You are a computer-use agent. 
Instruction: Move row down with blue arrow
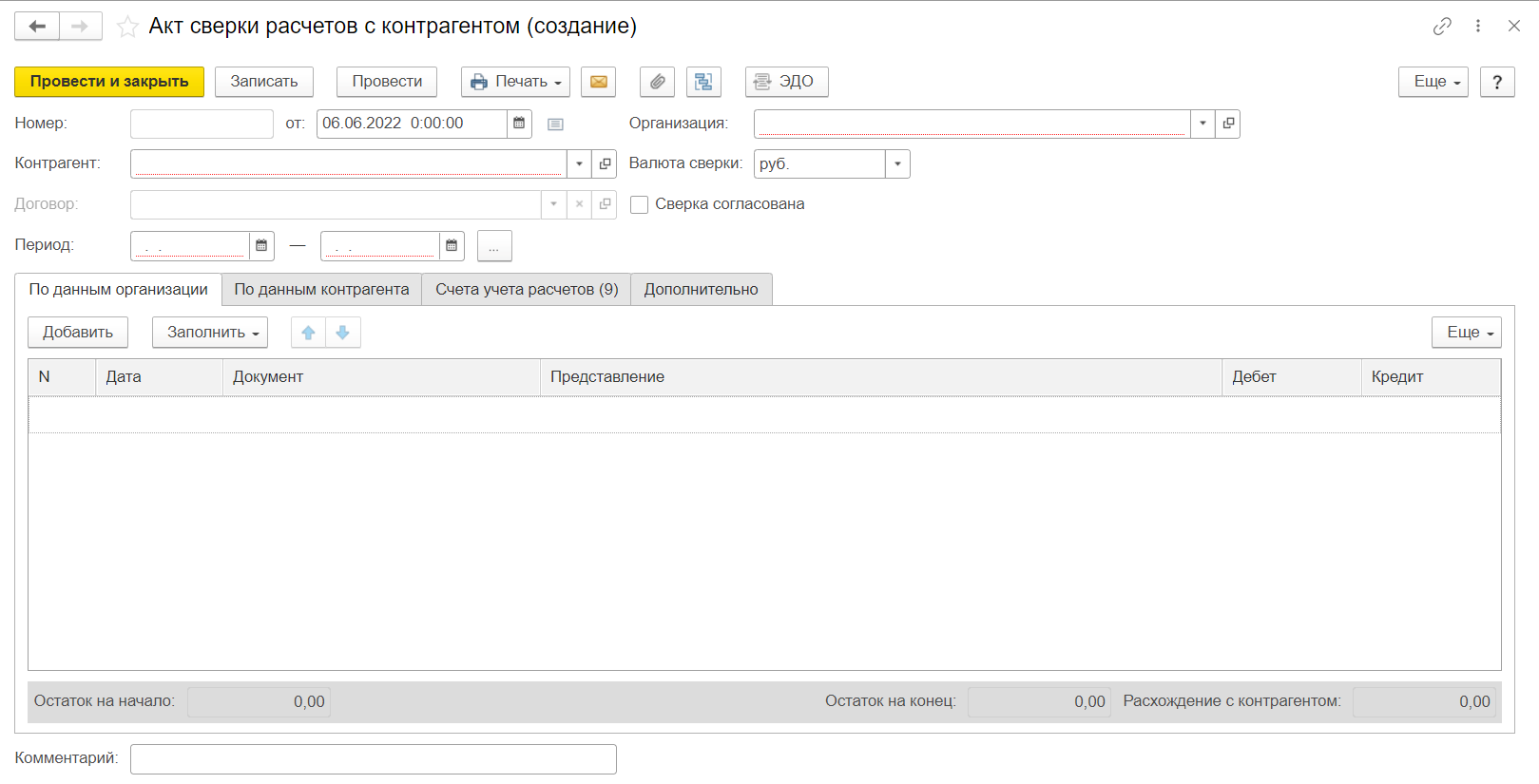(x=343, y=333)
